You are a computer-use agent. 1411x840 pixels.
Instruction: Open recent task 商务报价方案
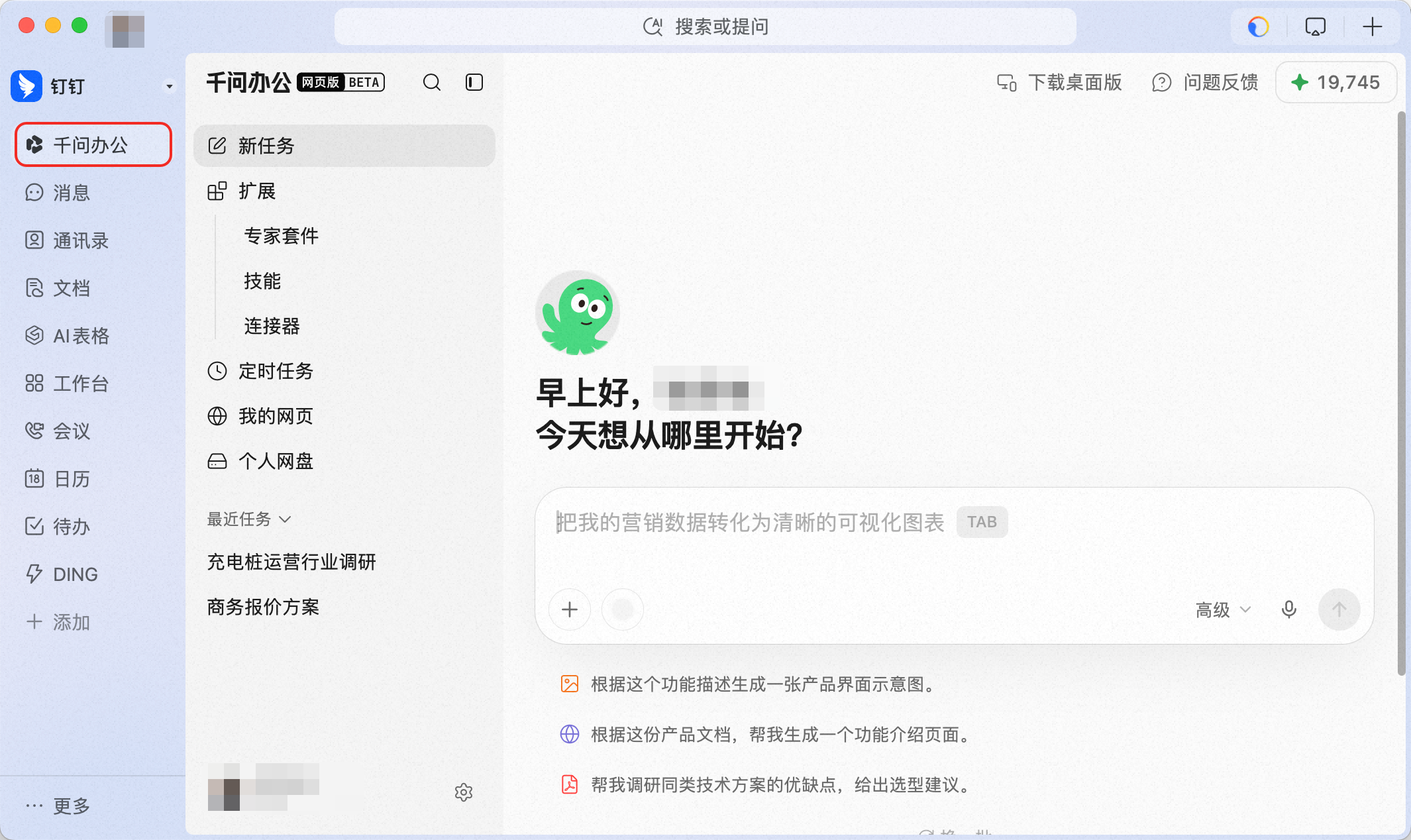click(x=263, y=607)
